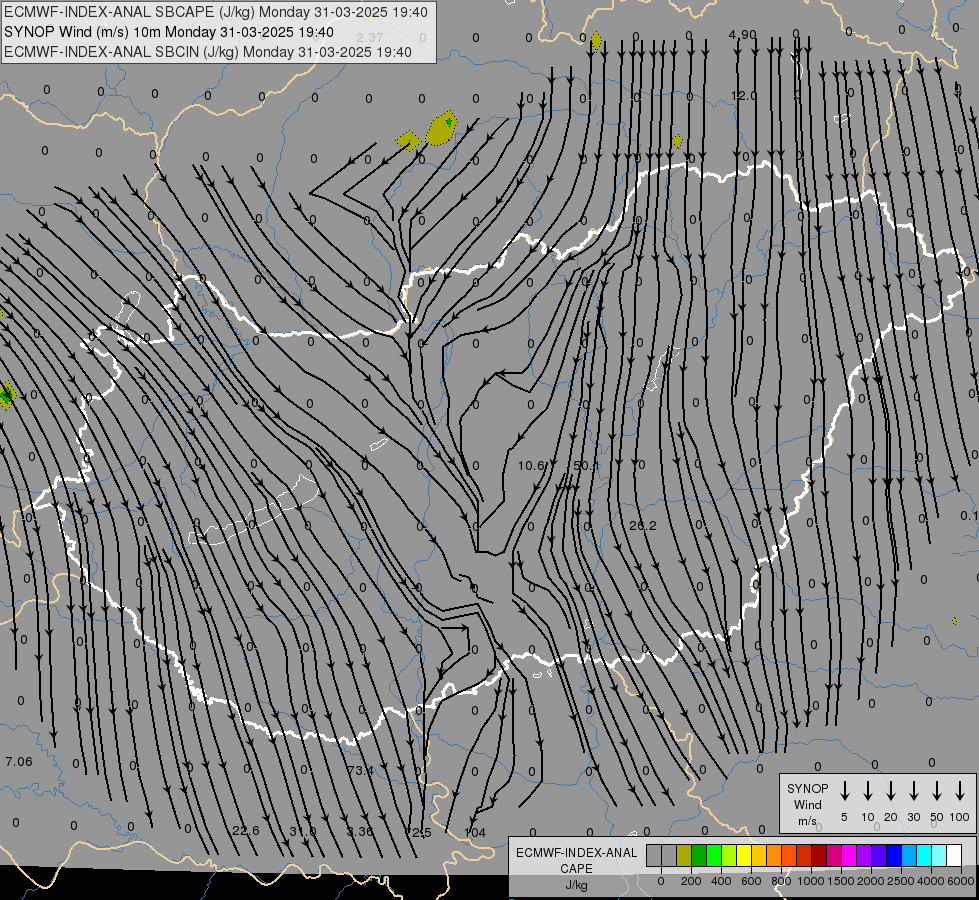Click the 1000 tick label on the CAPE scale
Viewport: 979px width, 900px height.
811,881
